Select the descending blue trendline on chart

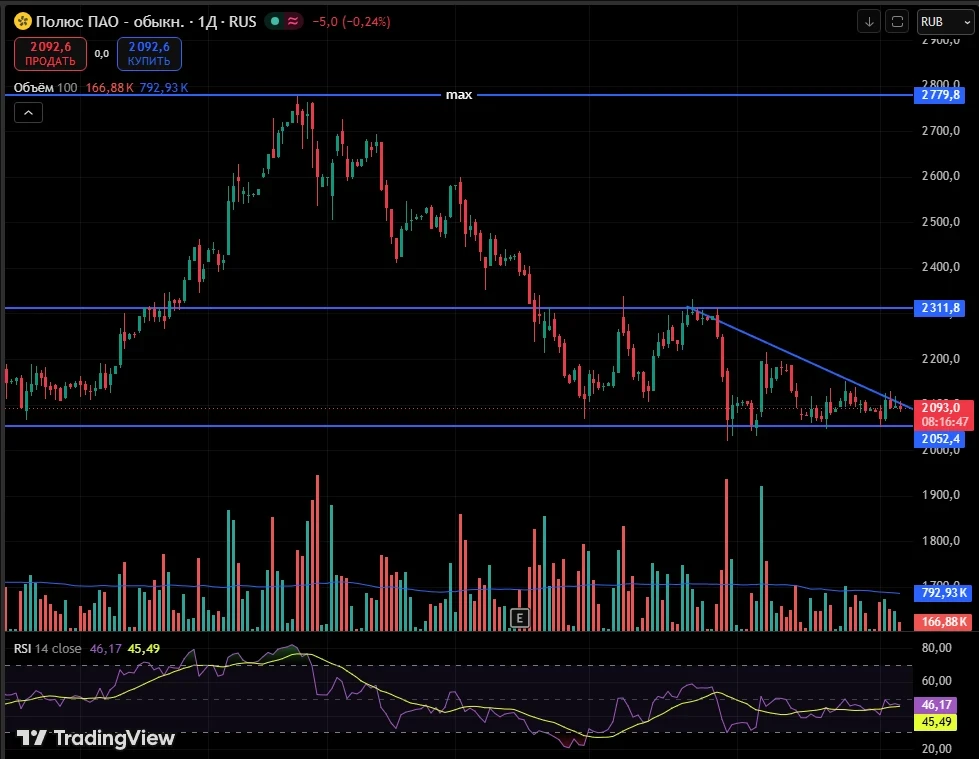pos(799,358)
